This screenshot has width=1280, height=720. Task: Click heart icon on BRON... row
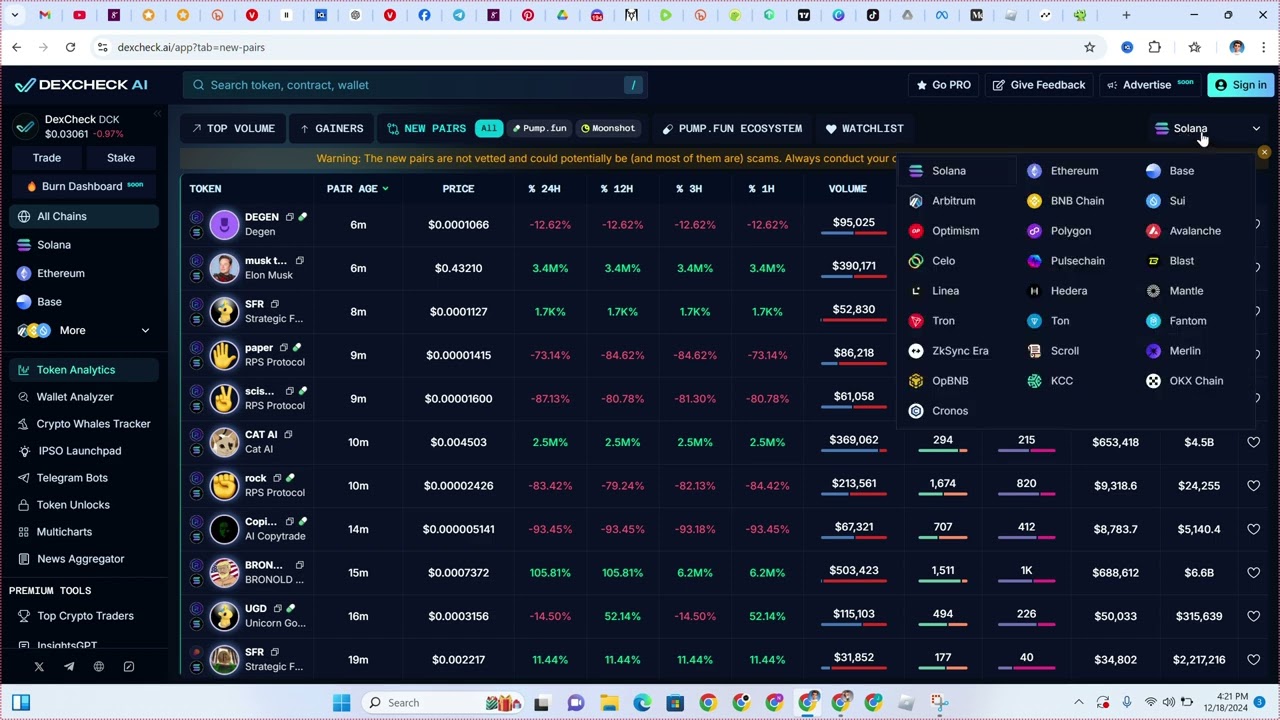pos(1253,572)
